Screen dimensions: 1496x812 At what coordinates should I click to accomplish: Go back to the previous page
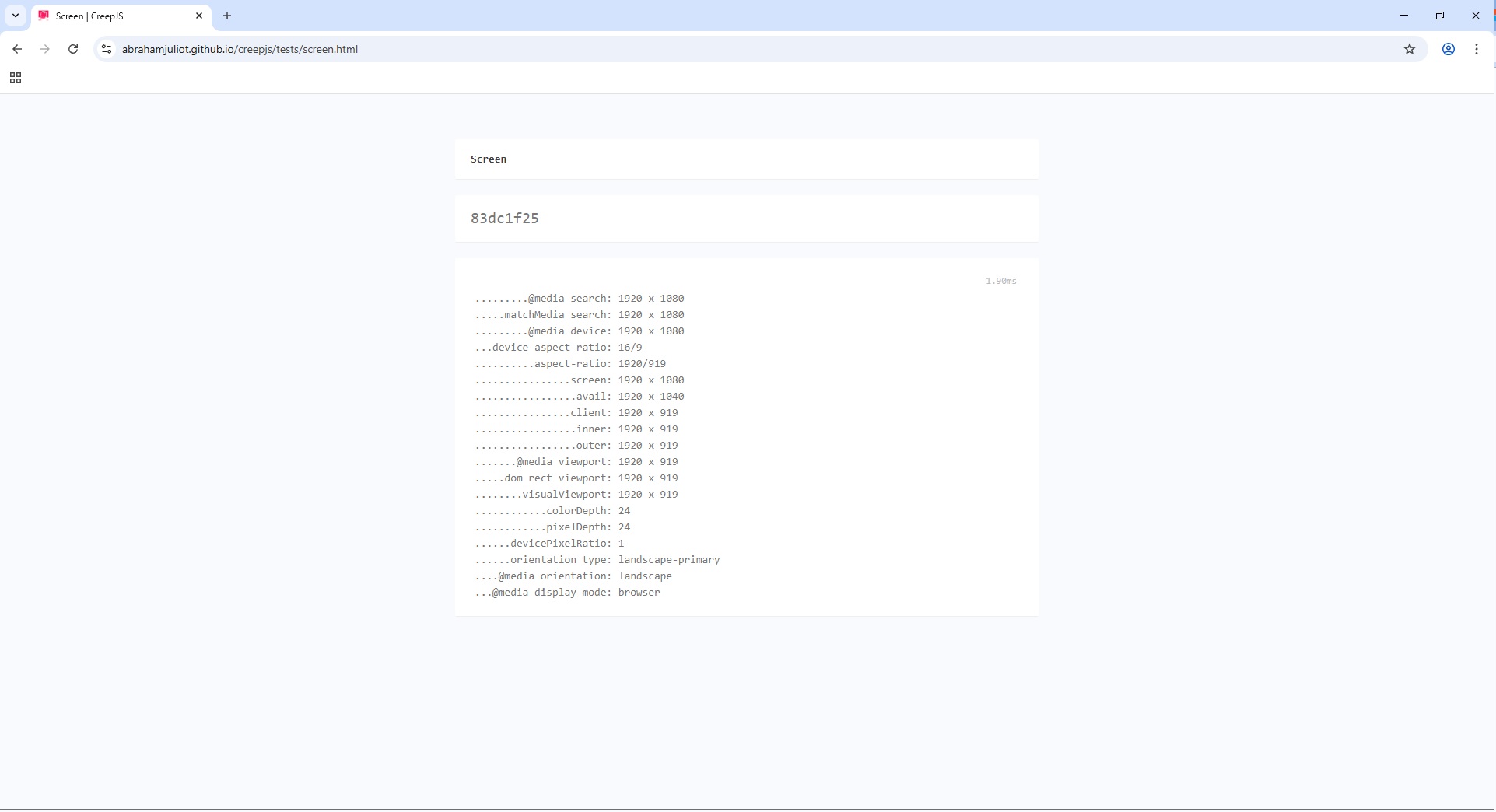(17, 49)
